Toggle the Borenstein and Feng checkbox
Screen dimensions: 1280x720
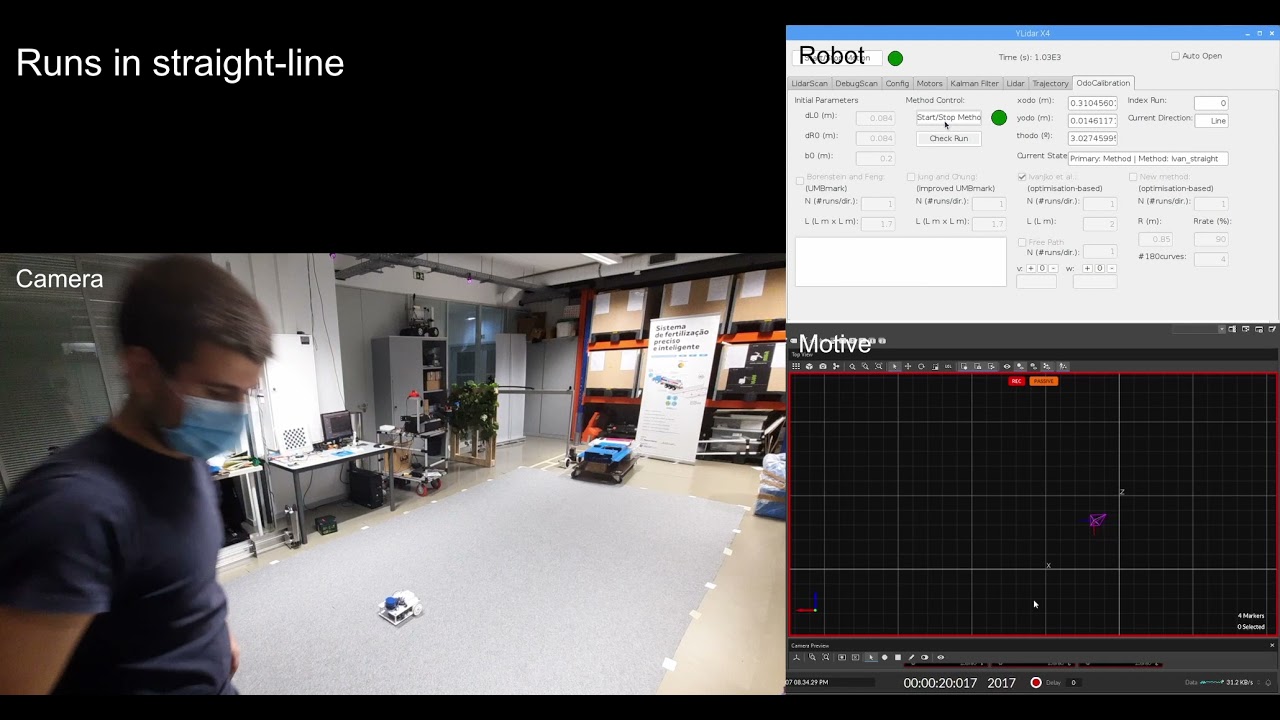800,180
